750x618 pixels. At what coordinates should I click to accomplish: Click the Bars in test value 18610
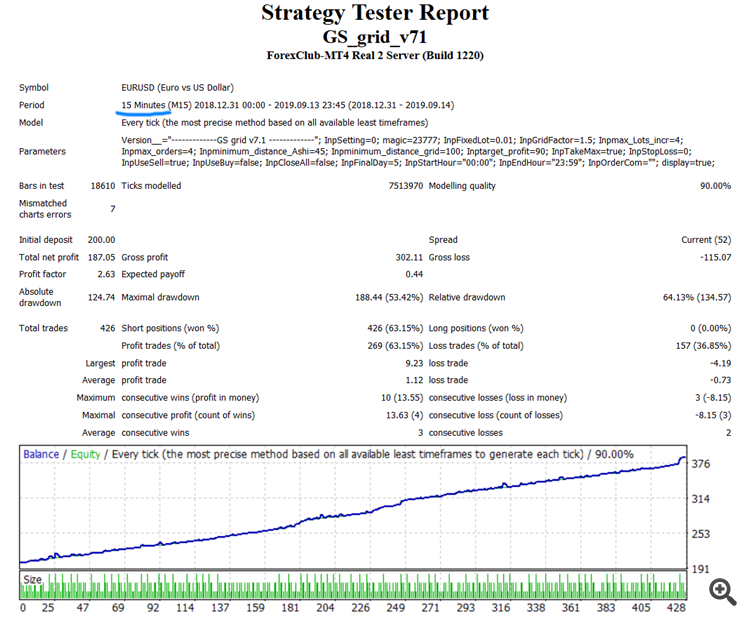tap(103, 186)
